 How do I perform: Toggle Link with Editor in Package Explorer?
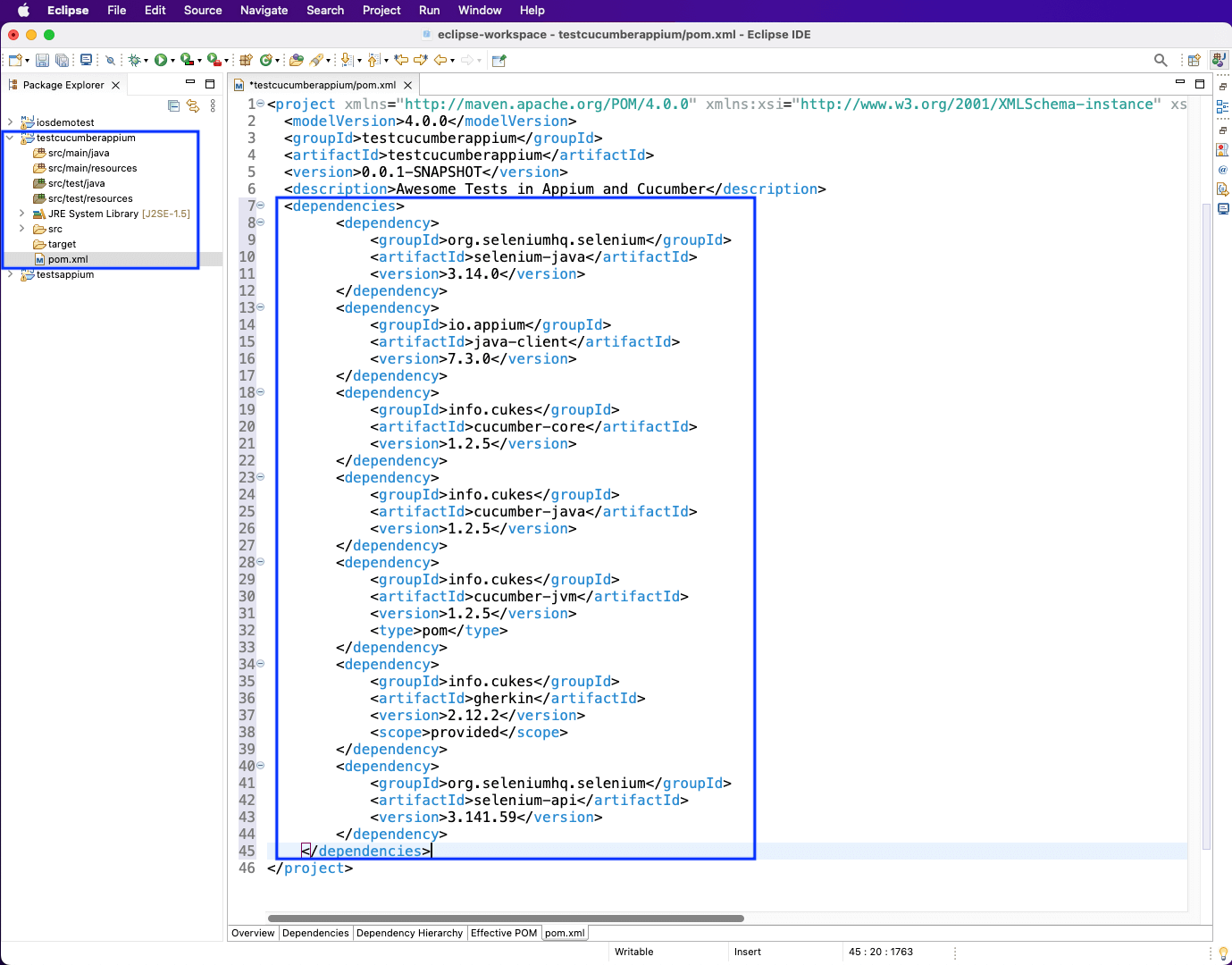pos(193,105)
